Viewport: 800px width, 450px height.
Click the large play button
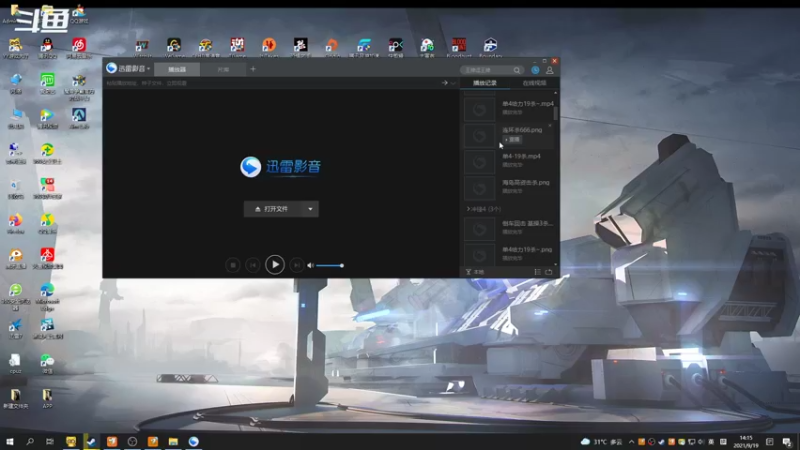(x=275, y=264)
